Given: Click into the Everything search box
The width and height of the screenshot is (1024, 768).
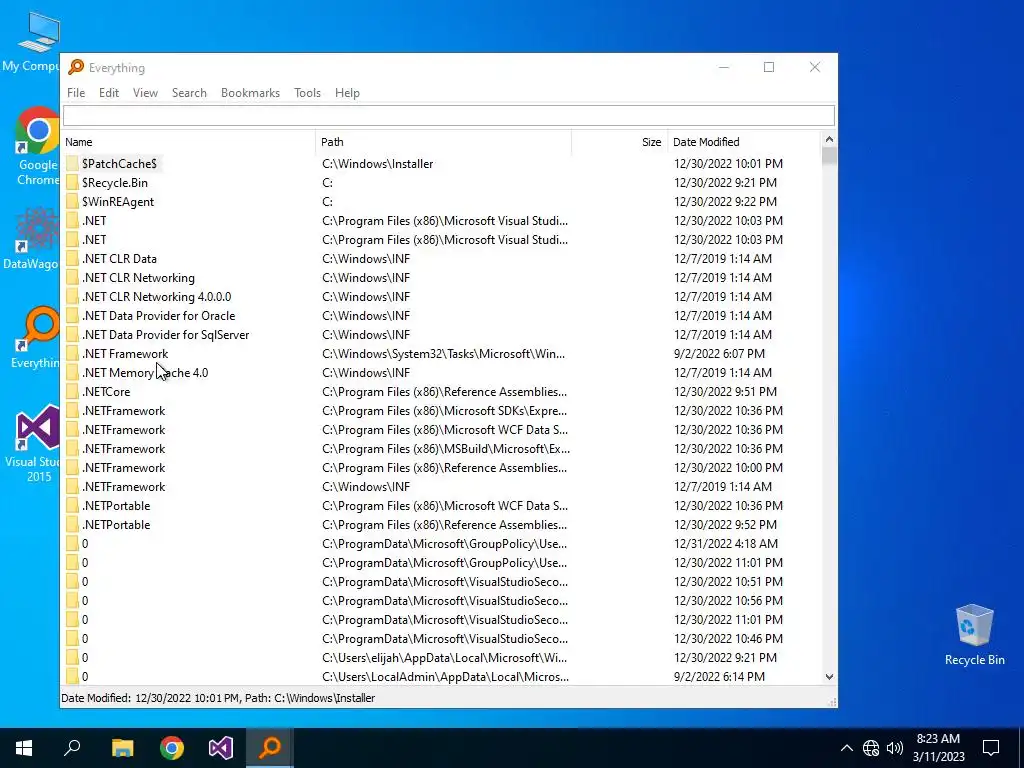Looking at the screenshot, I should coord(449,116).
